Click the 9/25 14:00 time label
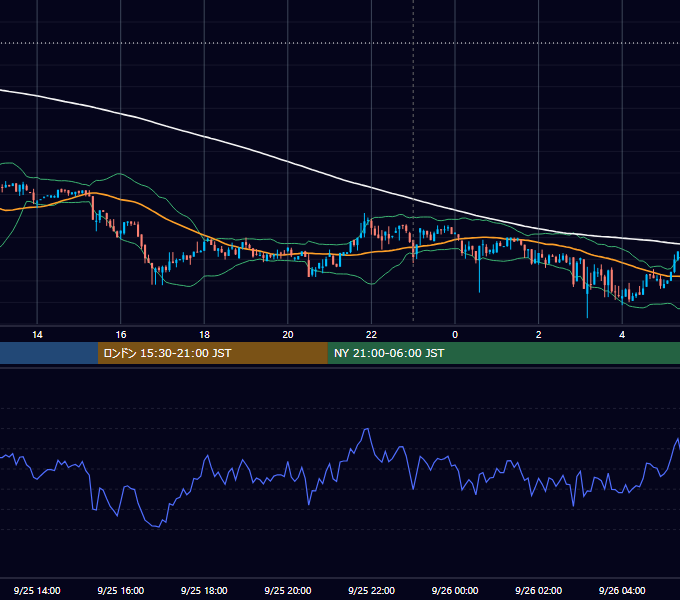 (37, 590)
